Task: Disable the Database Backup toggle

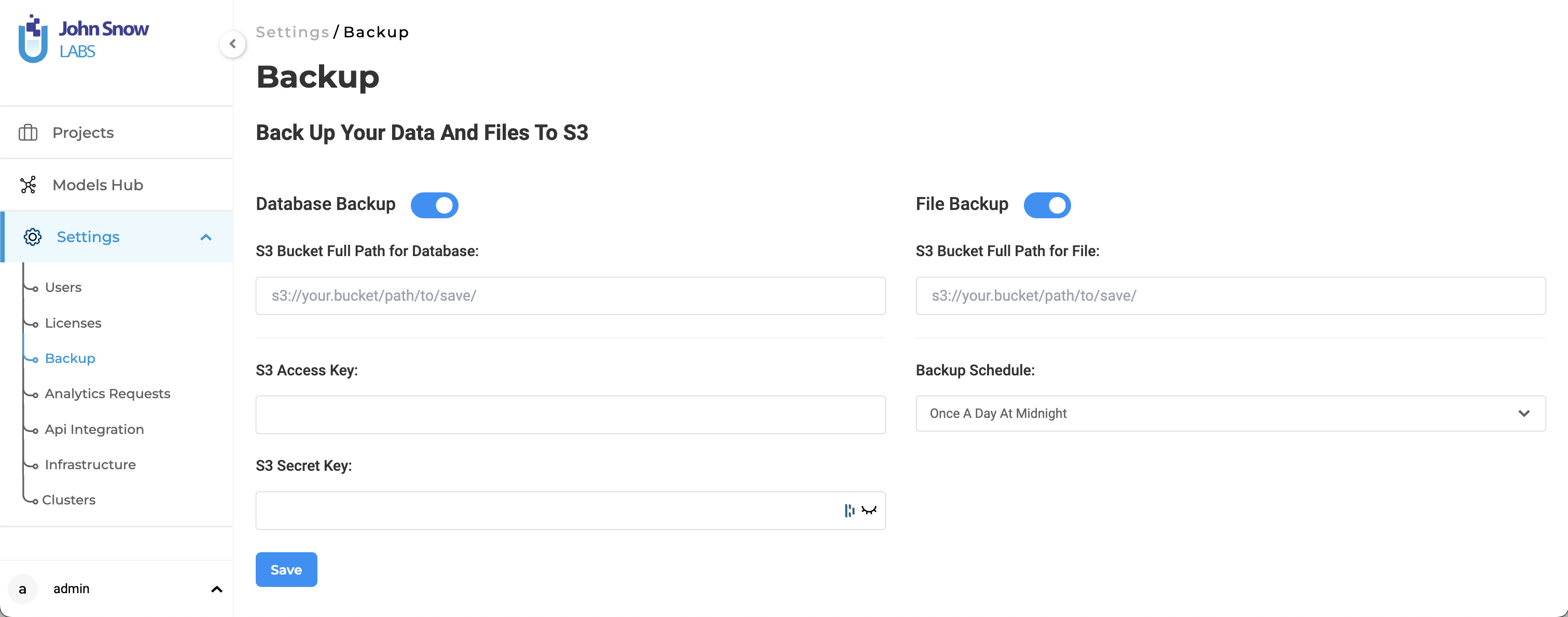Action: [435, 205]
